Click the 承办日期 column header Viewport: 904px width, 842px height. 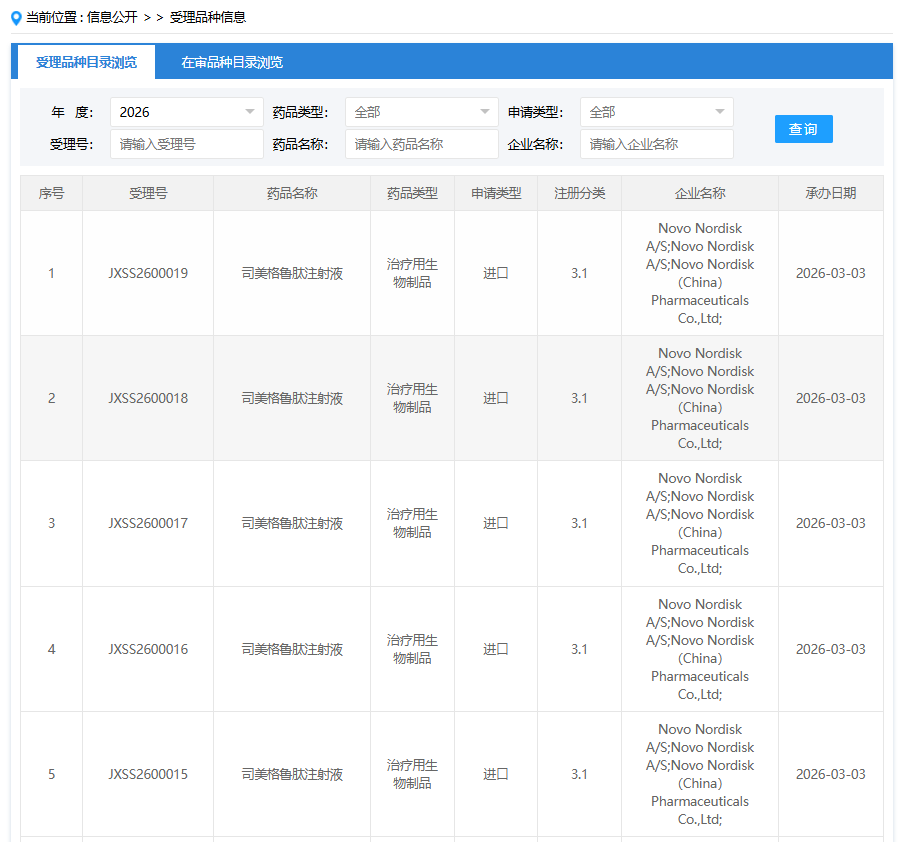[830, 193]
